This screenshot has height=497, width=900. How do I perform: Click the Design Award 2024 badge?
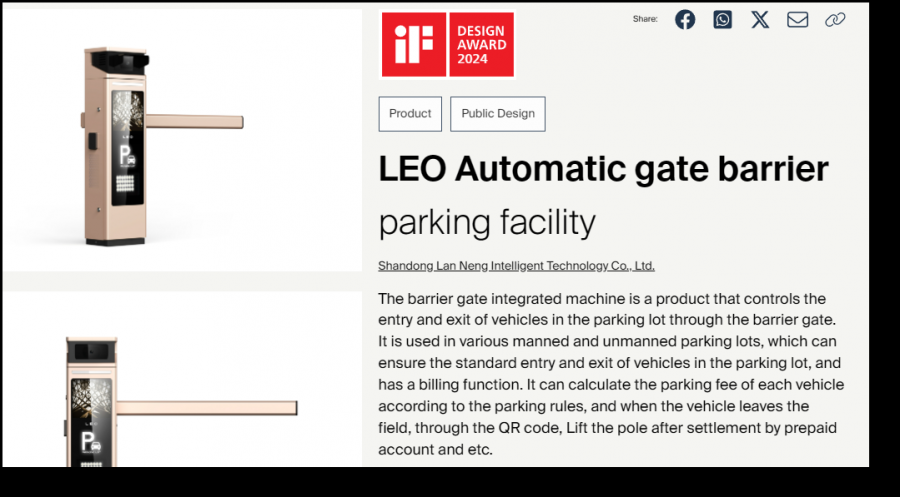tap(481, 45)
